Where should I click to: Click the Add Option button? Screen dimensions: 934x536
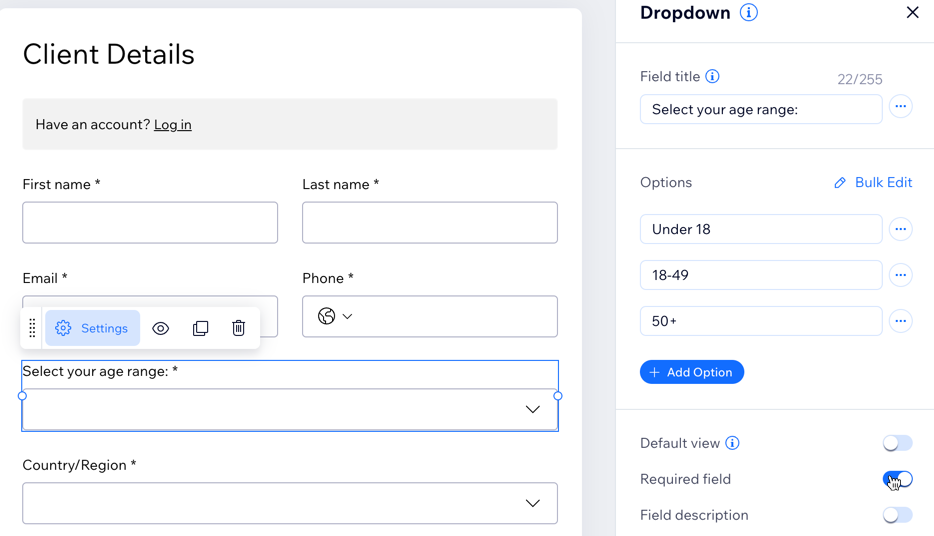691,372
